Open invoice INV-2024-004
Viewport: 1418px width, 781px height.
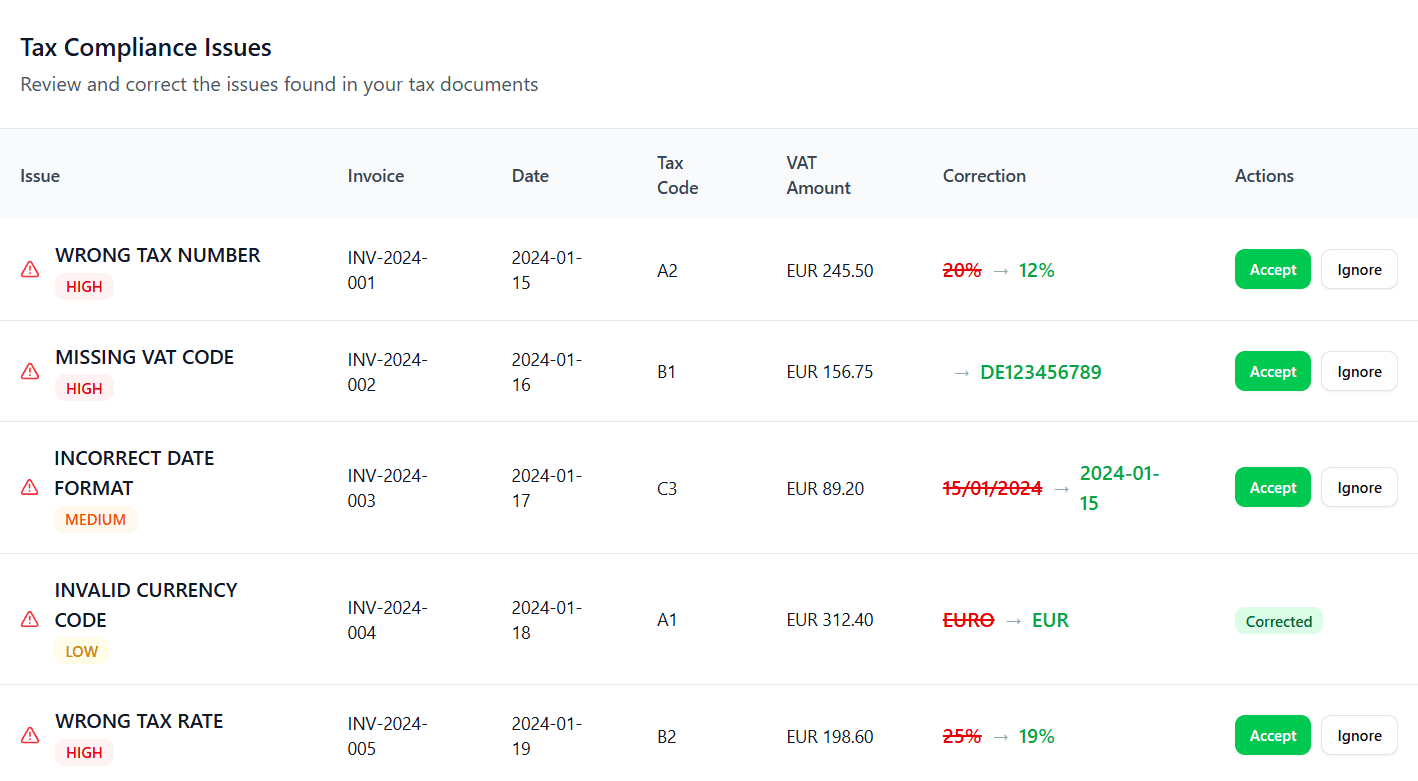[x=389, y=619]
